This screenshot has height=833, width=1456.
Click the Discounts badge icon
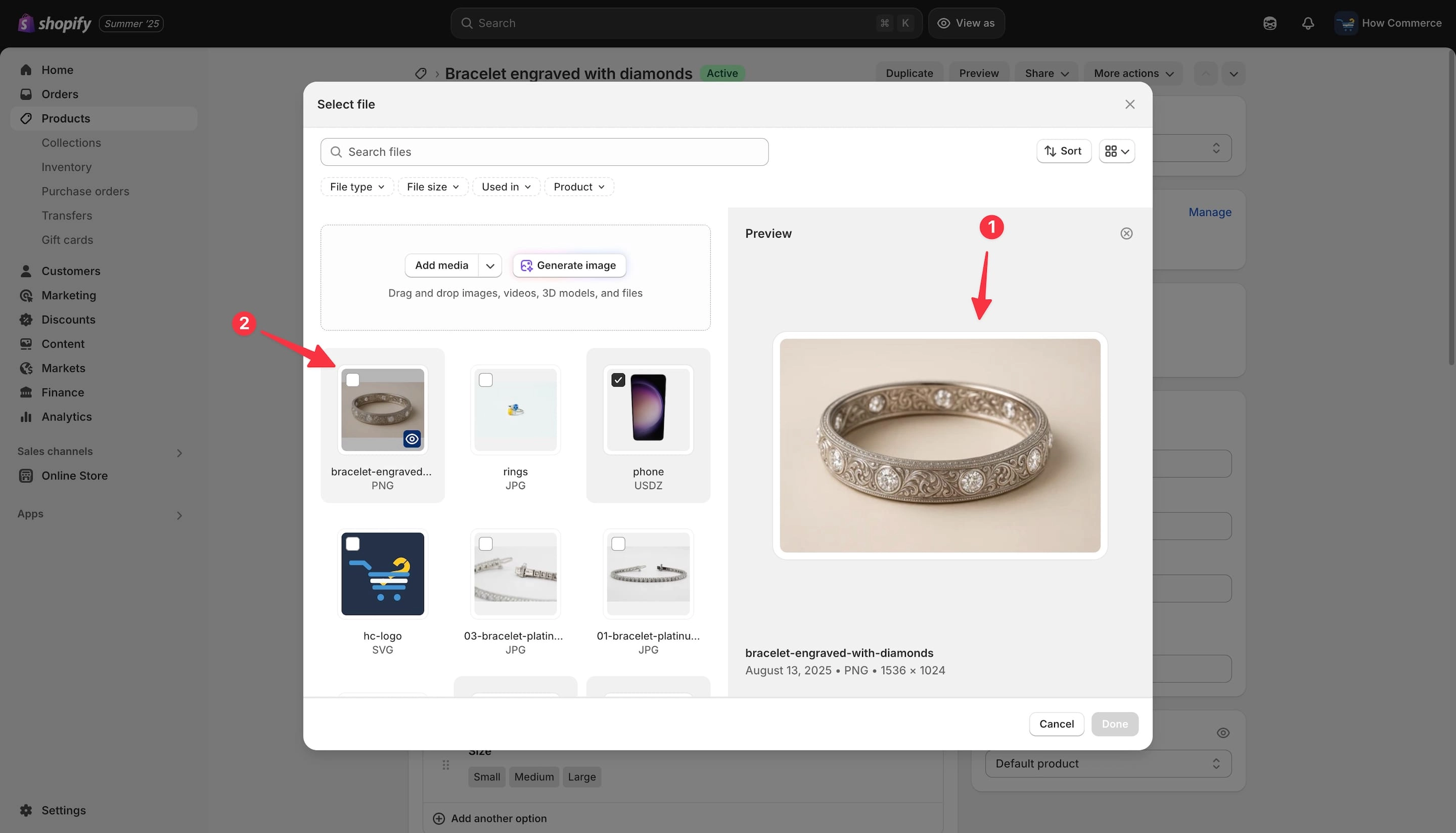26,319
